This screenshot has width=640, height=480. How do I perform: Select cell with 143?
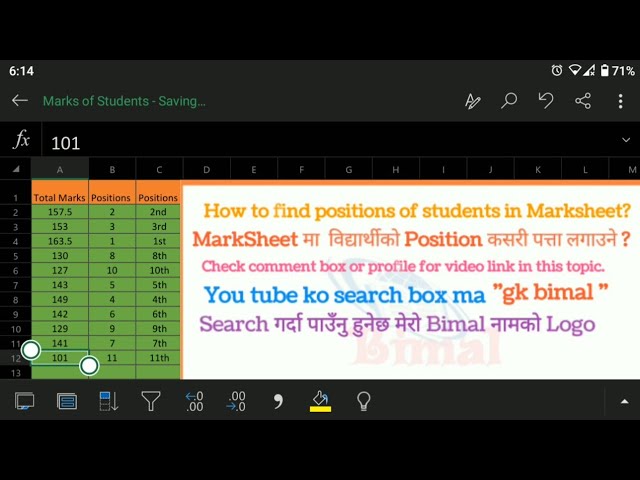pyautogui.click(x=60, y=285)
